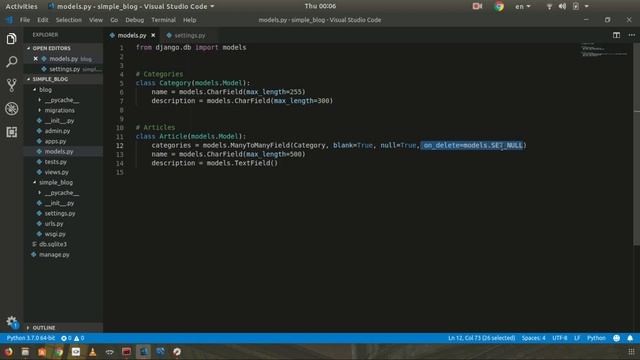Viewport: 640px width, 360px height.
Task: Open the en input language dropdown
Action: (522, 6)
